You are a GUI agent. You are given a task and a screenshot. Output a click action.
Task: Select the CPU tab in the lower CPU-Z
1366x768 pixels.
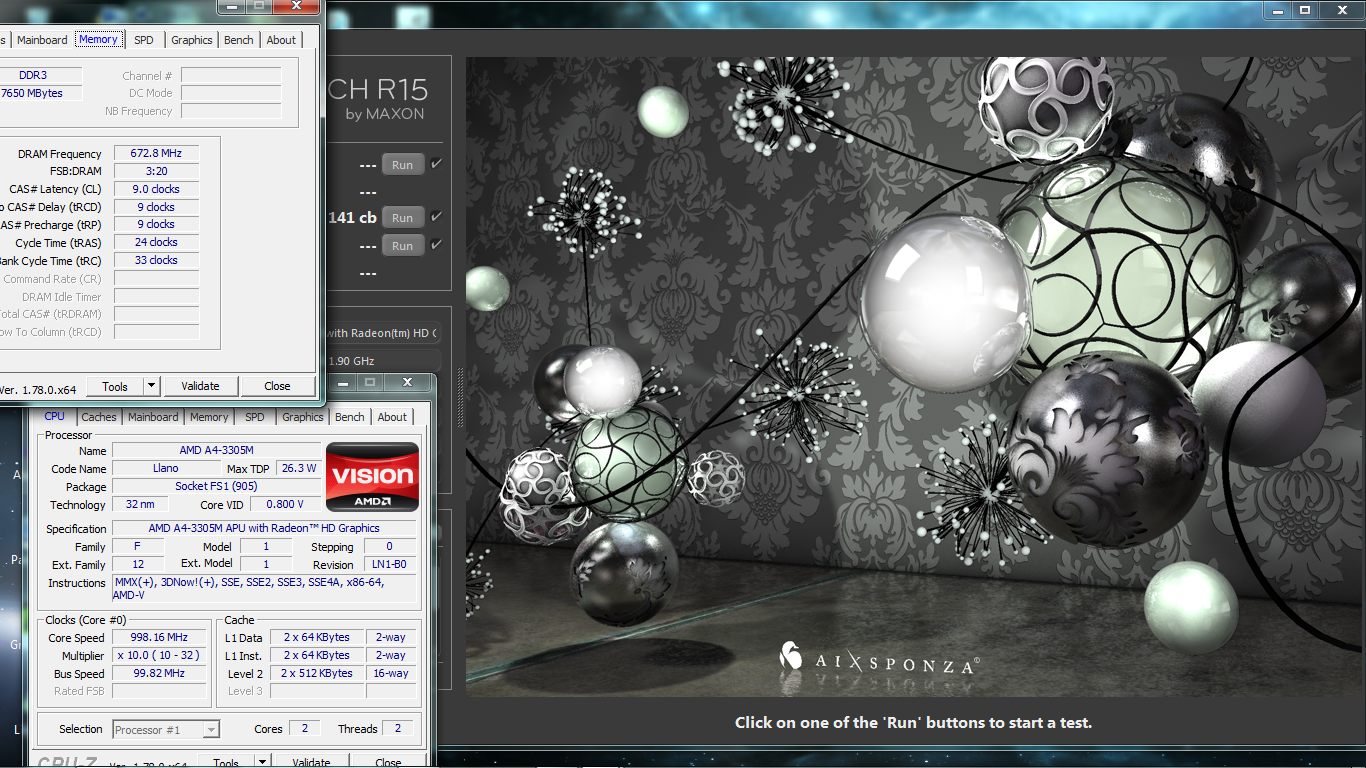click(55, 416)
